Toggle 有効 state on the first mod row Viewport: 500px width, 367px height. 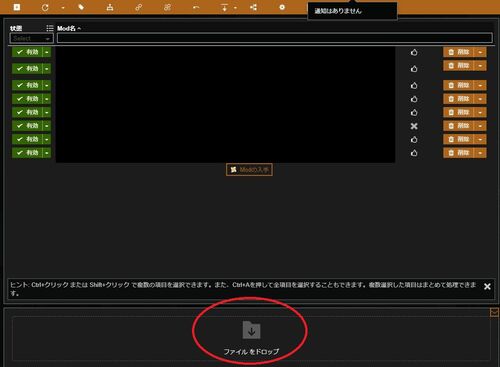click(27, 52)
